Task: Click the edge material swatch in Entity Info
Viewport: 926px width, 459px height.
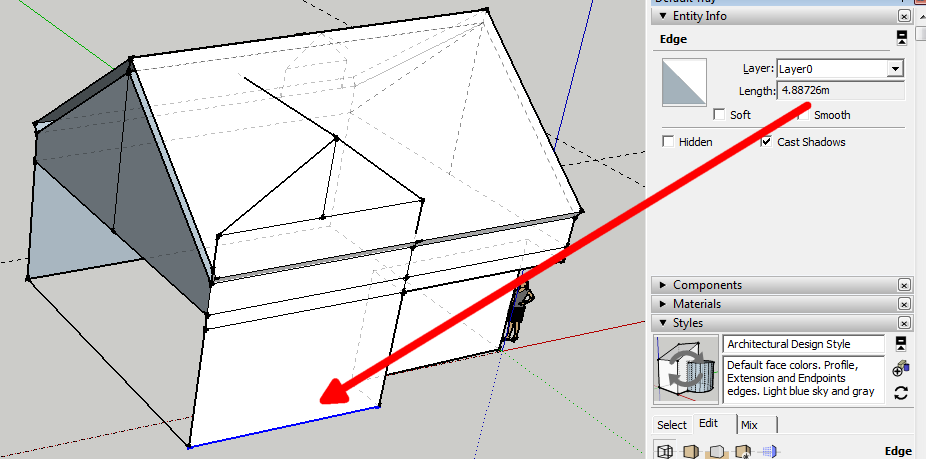Action: pos(684,82)
